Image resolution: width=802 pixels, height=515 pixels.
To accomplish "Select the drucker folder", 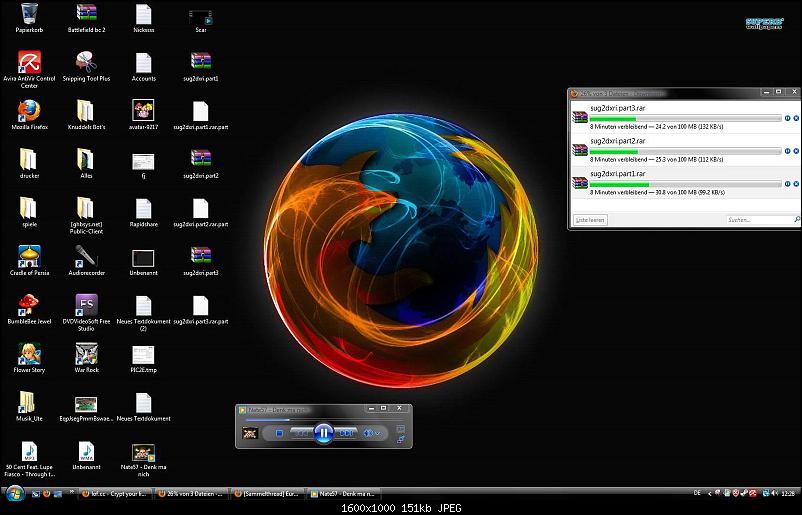I will point(29,164).
